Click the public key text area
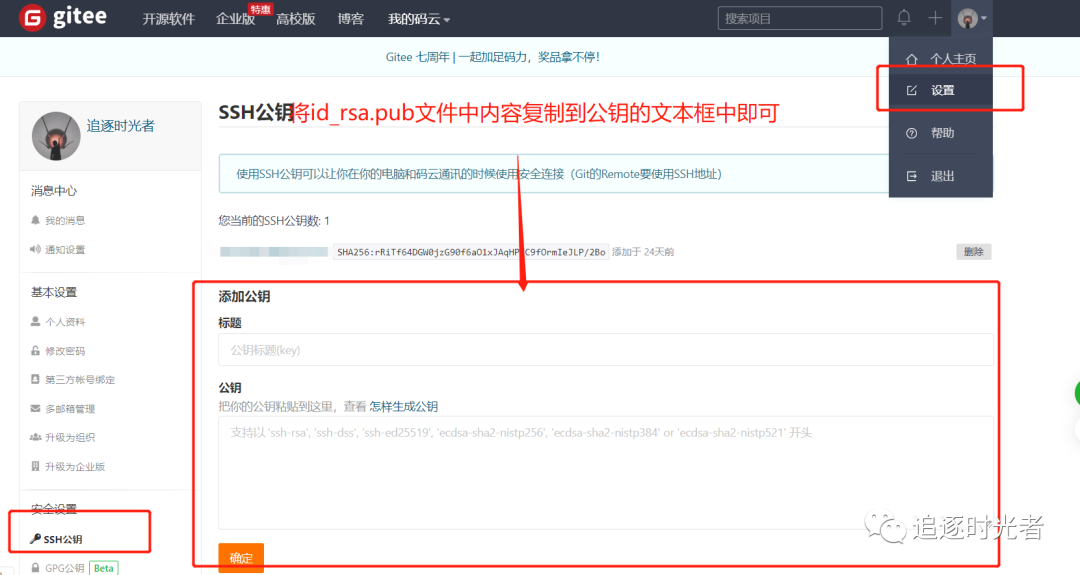The height and width of the screenshot is (575, 1080). click(605, 472)
